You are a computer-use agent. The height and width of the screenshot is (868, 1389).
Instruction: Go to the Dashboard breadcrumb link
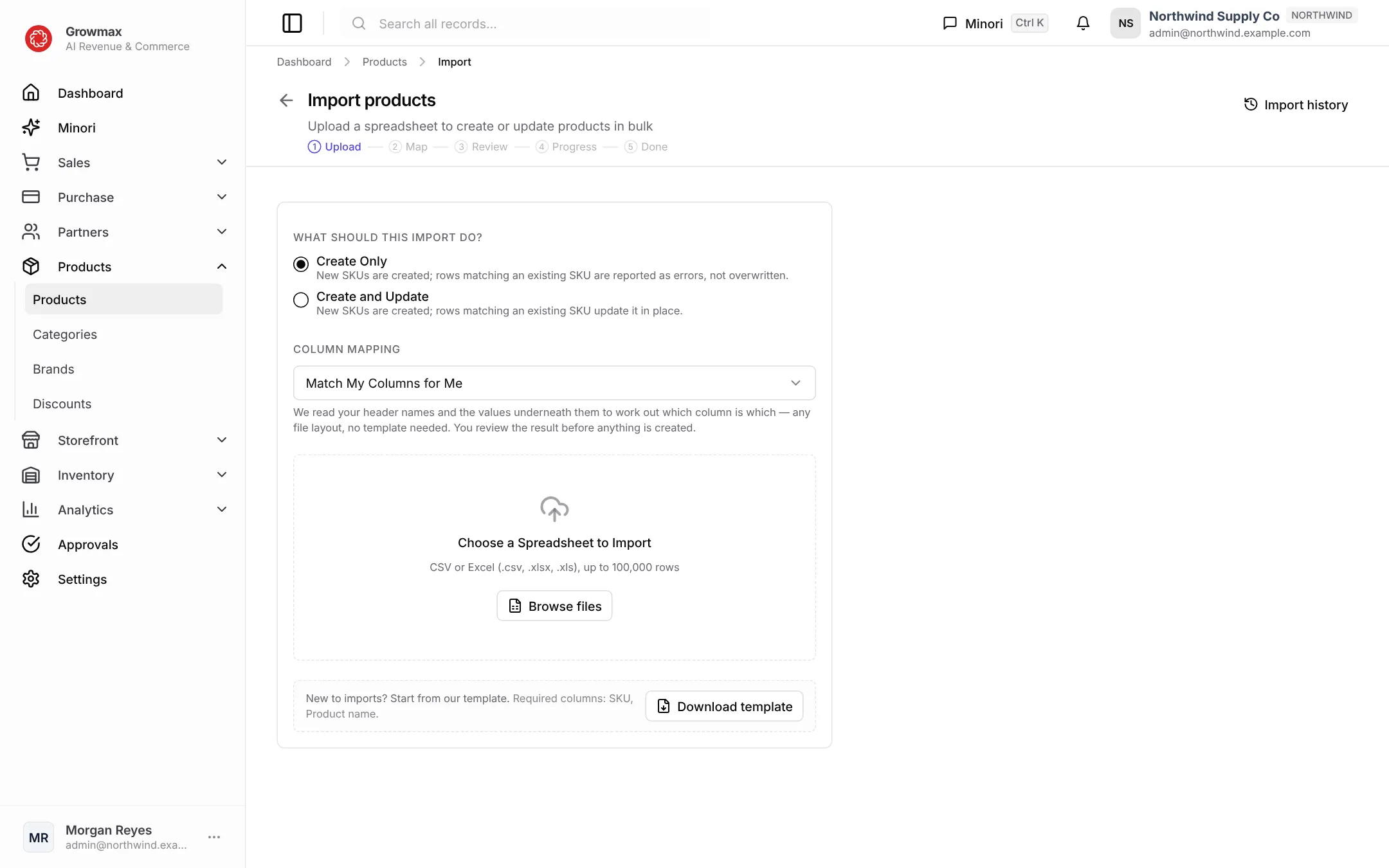304,62
